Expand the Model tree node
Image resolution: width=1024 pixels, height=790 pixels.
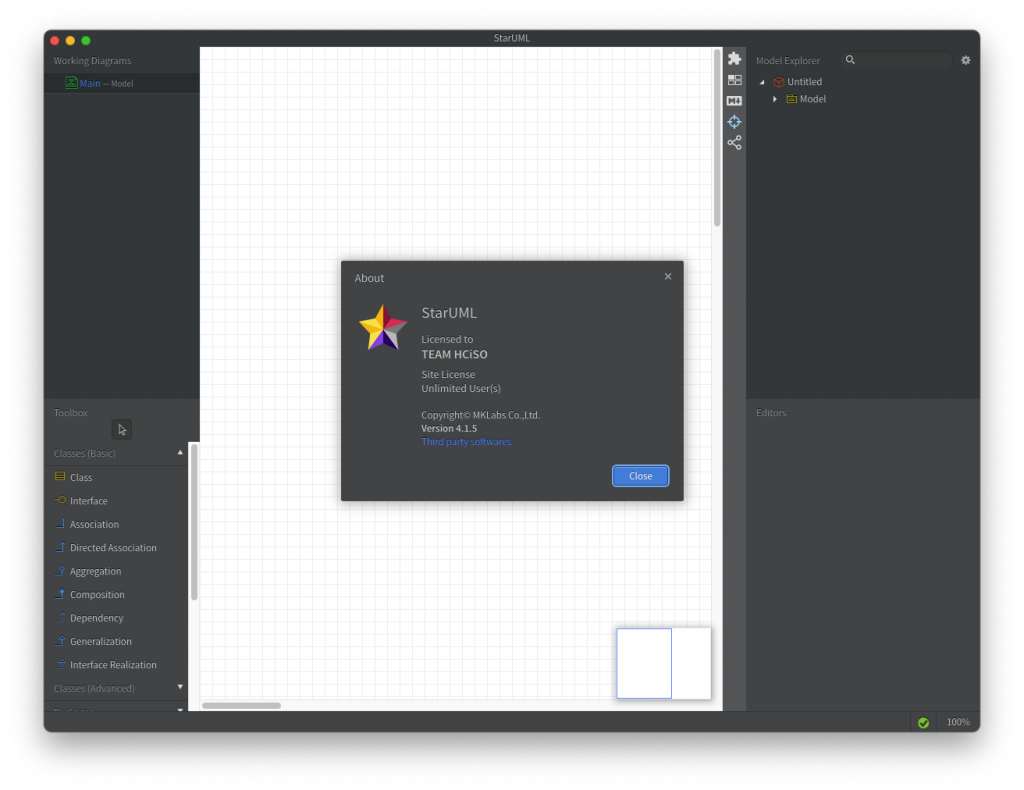coord(775,99)
